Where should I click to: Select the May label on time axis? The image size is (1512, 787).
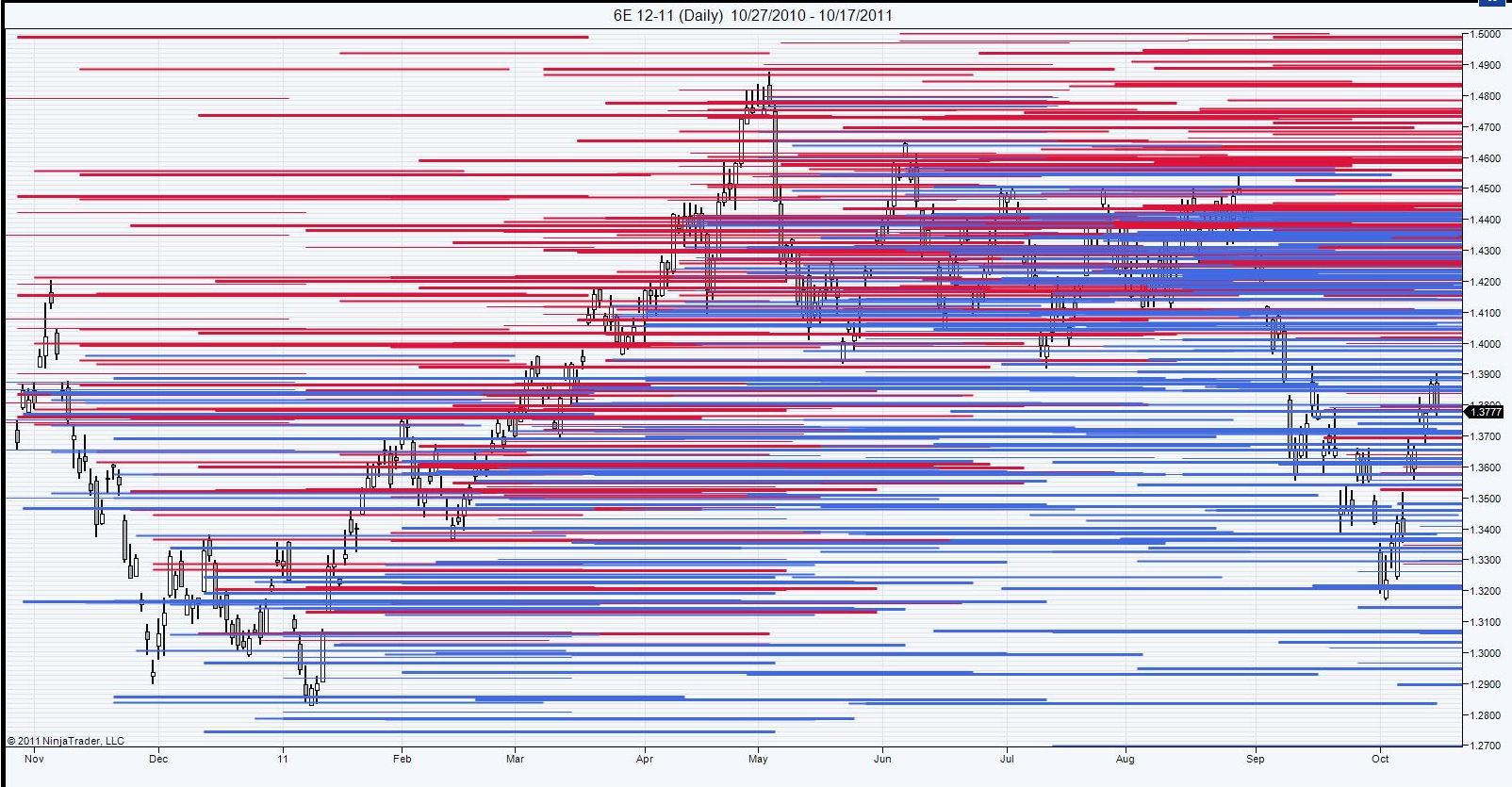point(759,759)
